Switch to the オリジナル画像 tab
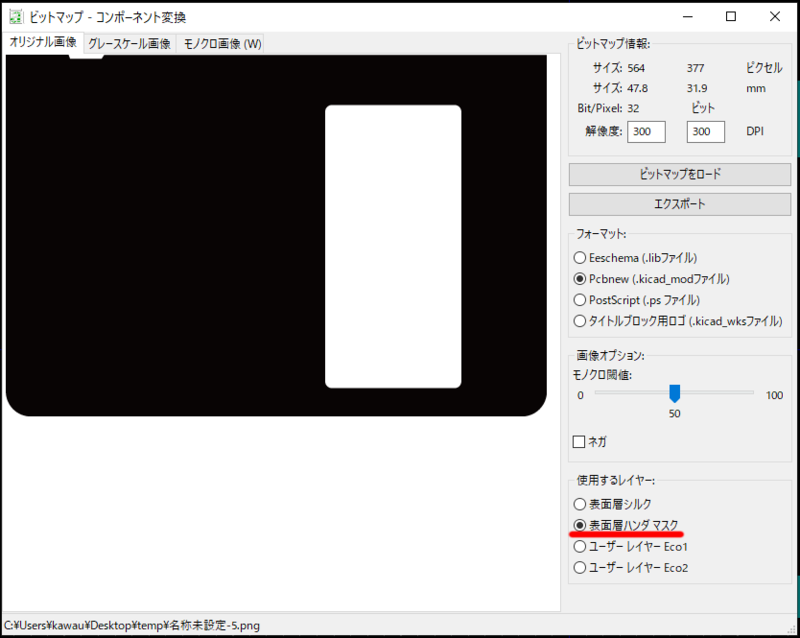Screen dimensions: 800x638 tap(40, 44)
